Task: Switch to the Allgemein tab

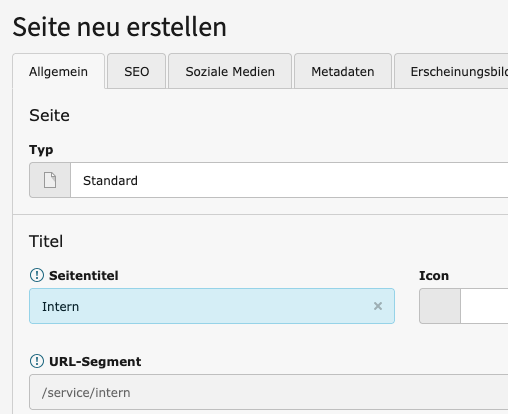Action: coord(58,71)
